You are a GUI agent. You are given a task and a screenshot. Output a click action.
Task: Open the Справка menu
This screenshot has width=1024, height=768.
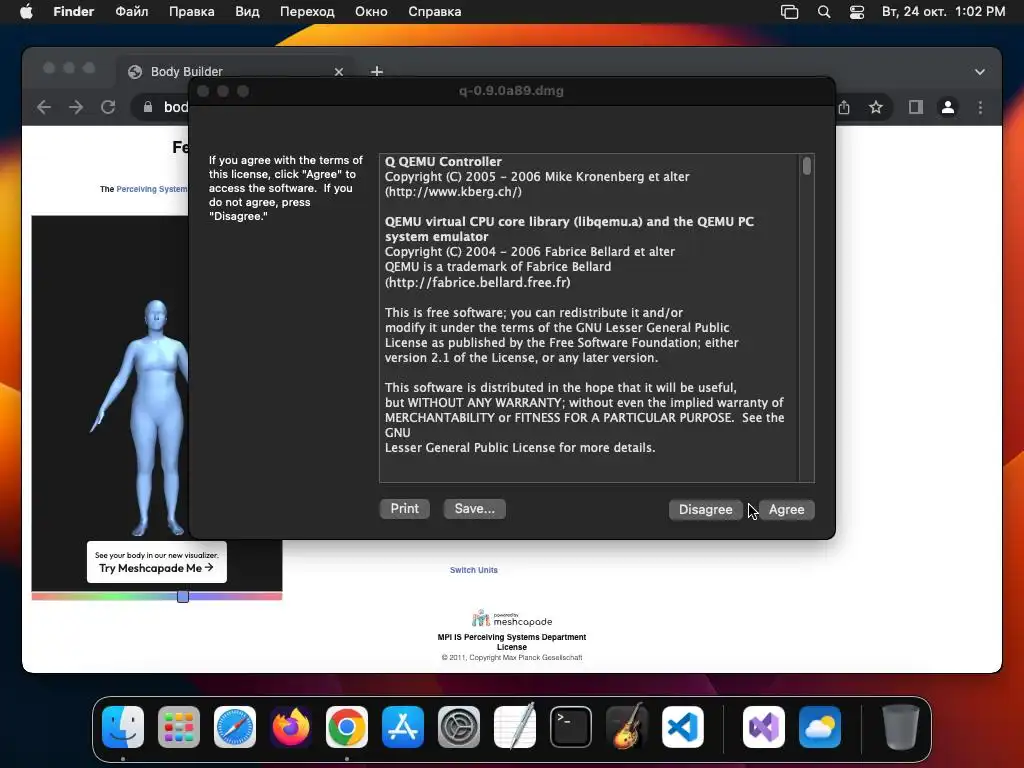click(434, 12)
